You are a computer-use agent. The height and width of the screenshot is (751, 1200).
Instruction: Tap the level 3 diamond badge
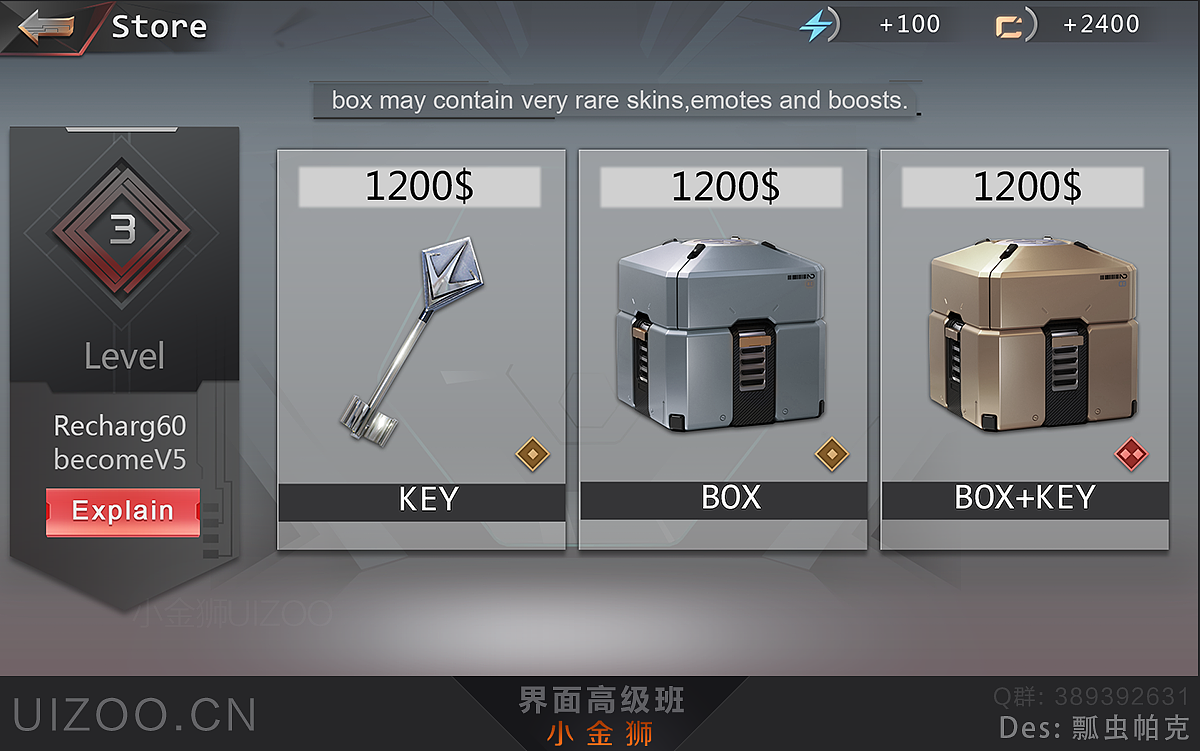(x=123, y=232)
